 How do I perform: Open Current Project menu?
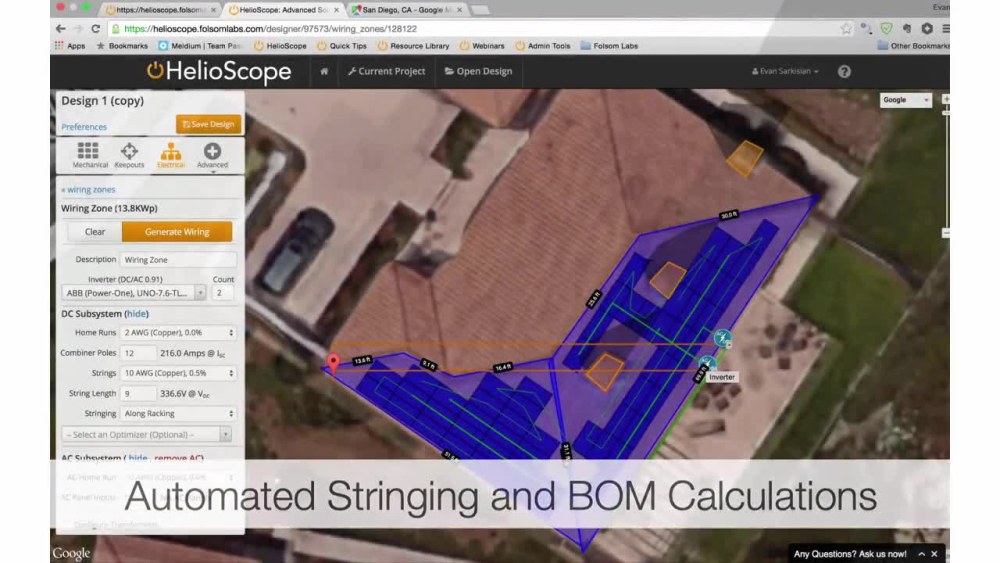tap(386, 71)
